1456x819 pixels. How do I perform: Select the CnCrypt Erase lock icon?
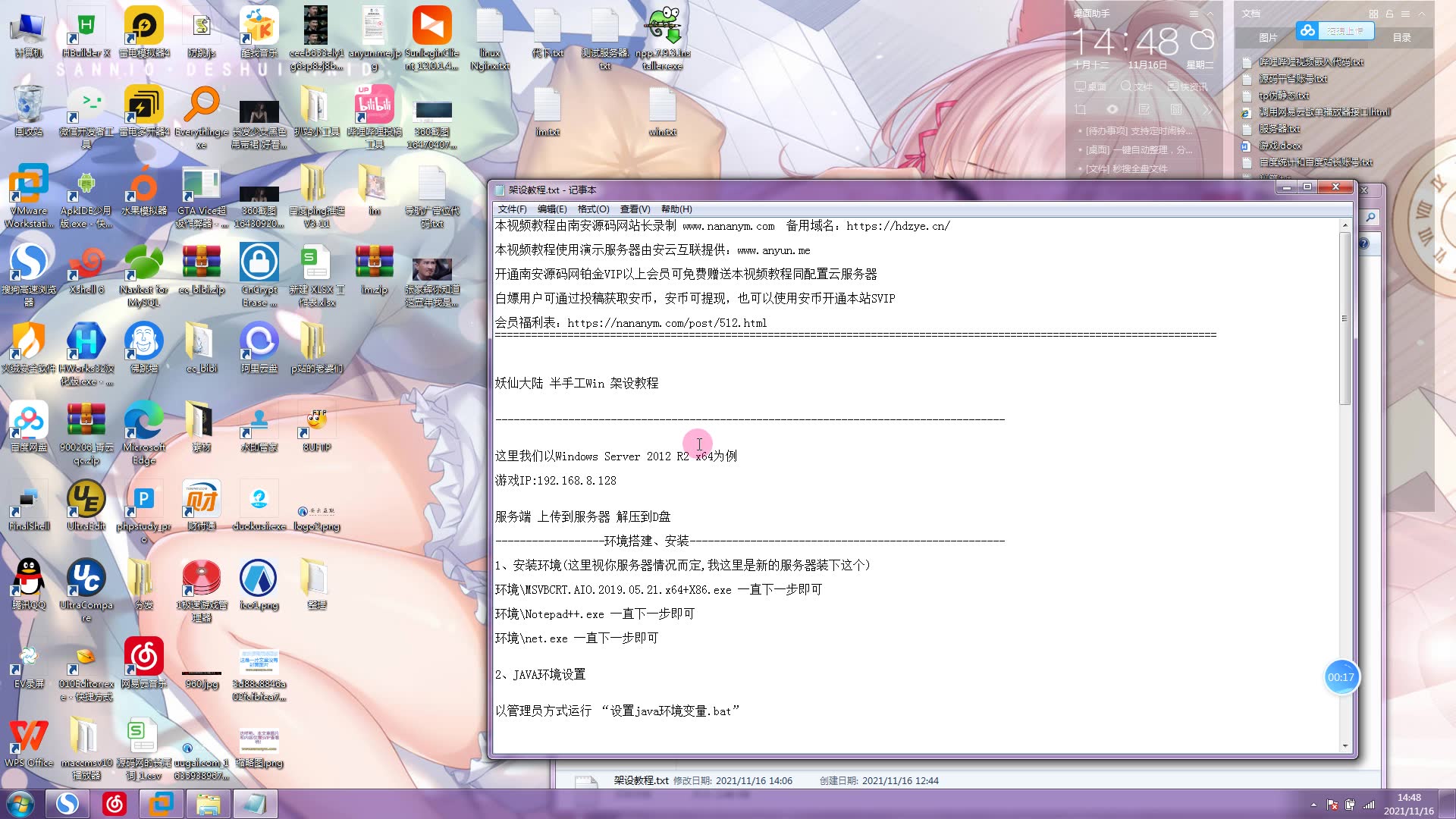(259, 275)
